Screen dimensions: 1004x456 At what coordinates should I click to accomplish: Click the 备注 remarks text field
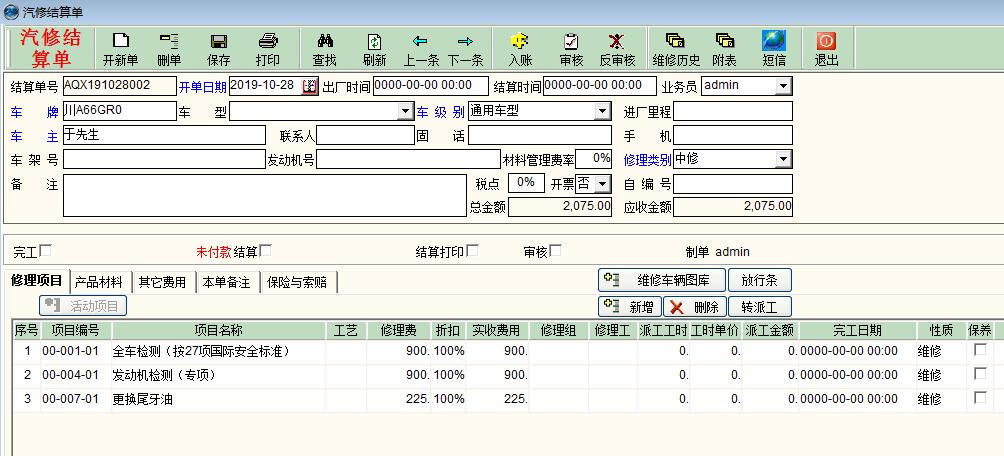pos(266,195)
